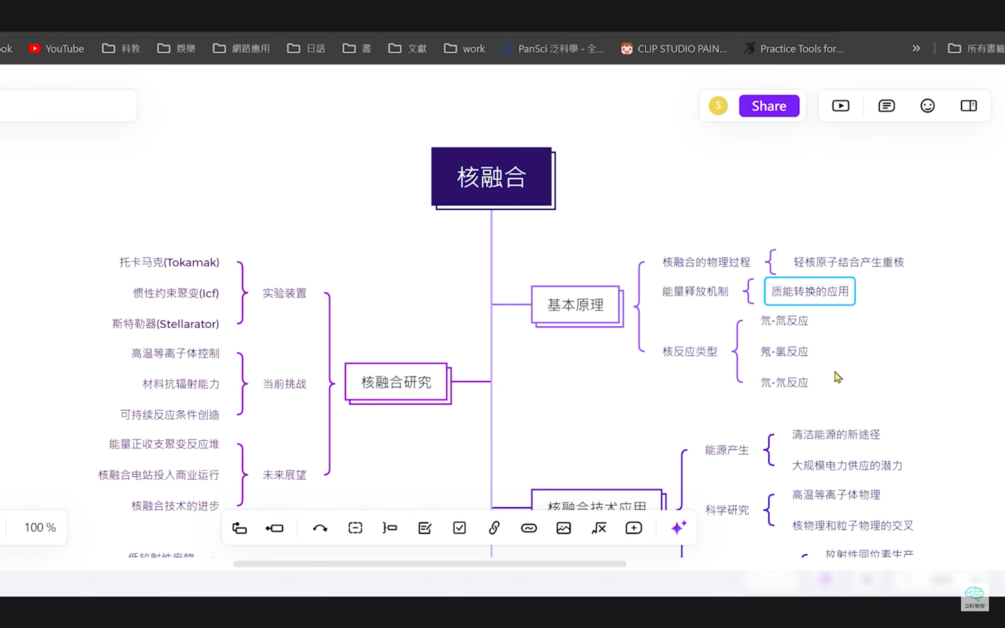Click the insert image icon
1005x628 pixels.
(x=564, y=528)
